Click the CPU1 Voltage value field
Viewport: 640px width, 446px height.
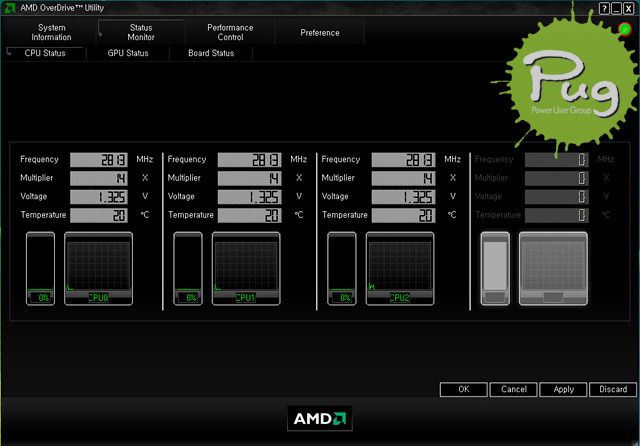tap(249, 197)
